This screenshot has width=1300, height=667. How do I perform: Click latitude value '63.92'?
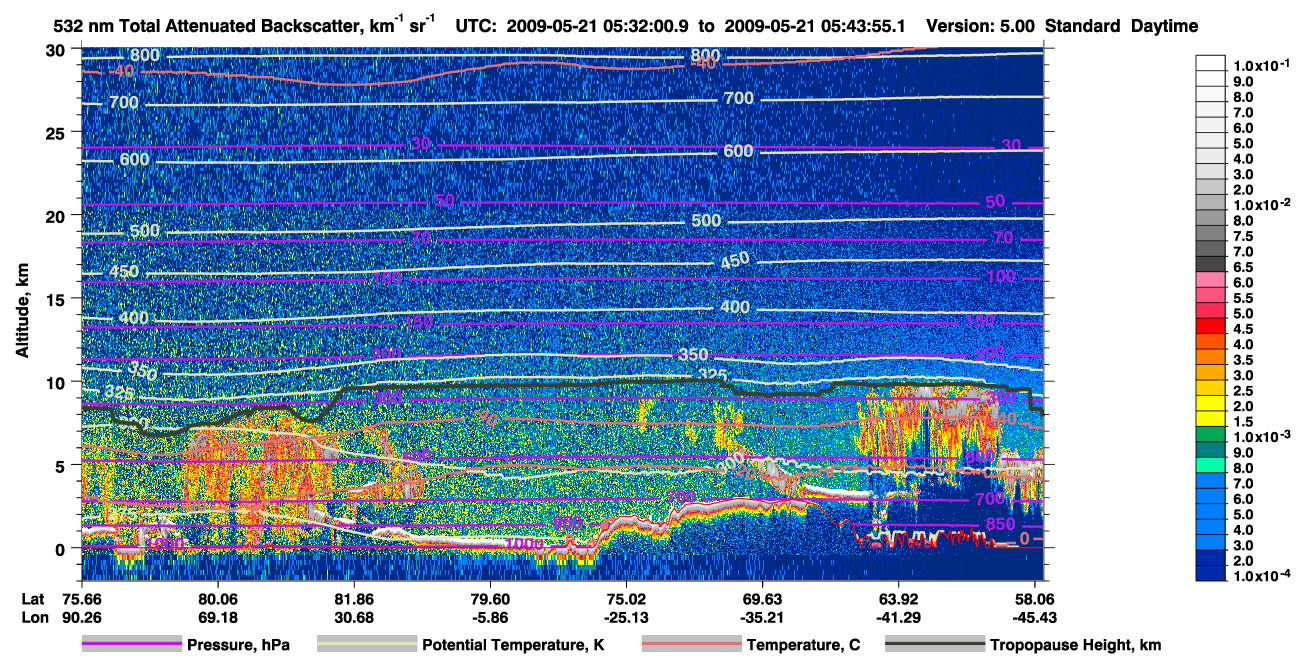[x=898, y=598]
